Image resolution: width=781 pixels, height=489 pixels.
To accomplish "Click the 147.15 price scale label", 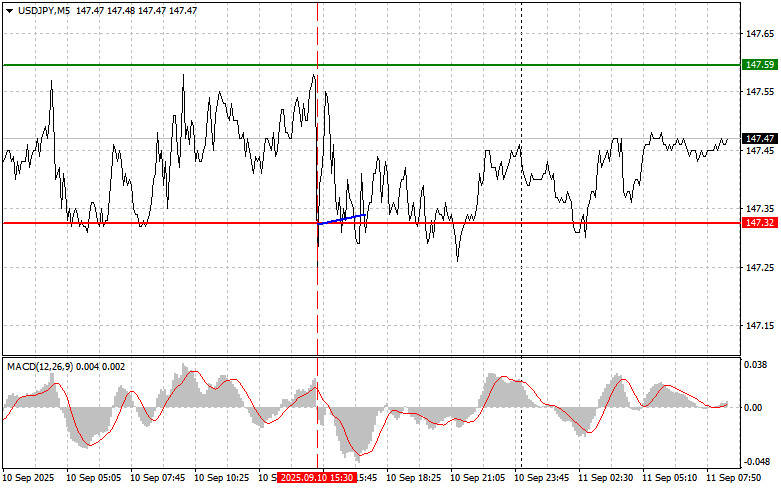I will click(760, 326).
